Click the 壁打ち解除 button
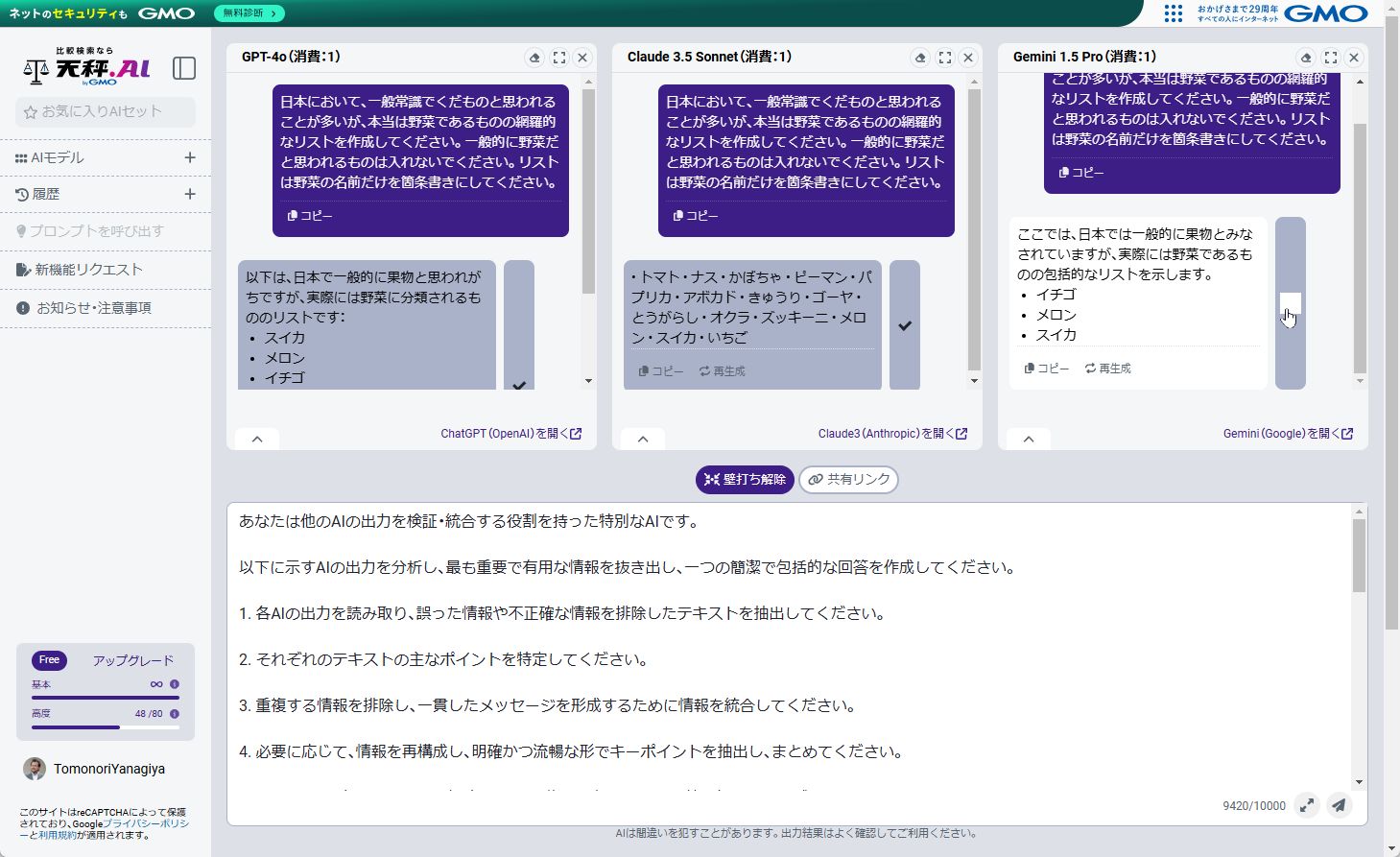This screenshot has height=857, width=1400. [x=744, y=479]
